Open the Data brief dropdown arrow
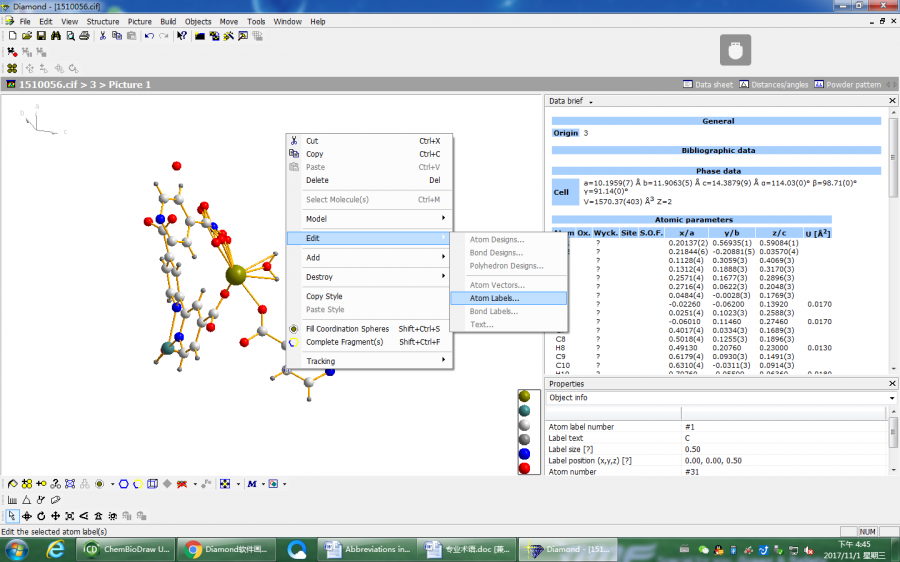This screenshot has width=900, height=562. pos(591,102)
